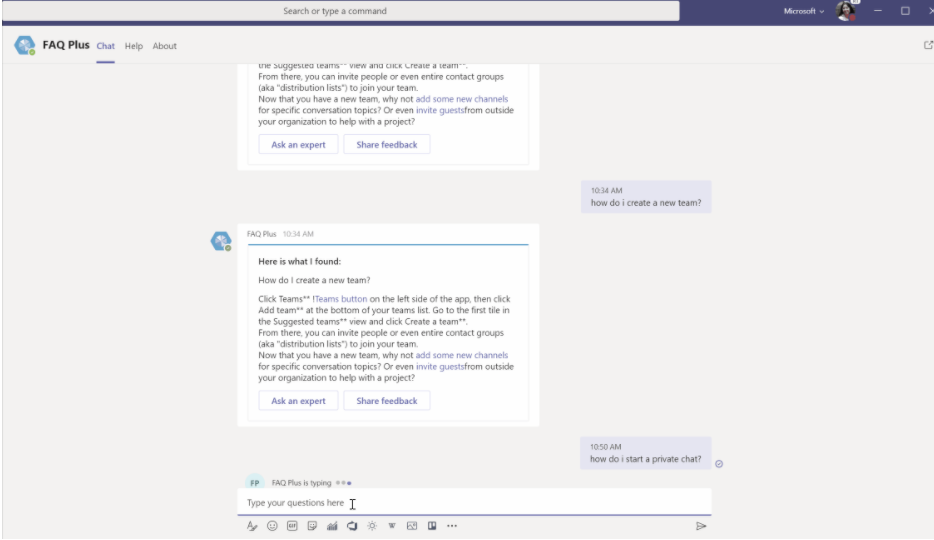Click the FAQ Plus app logo in header
This screenshot has width=934, height=540.
tap(25, 45)
